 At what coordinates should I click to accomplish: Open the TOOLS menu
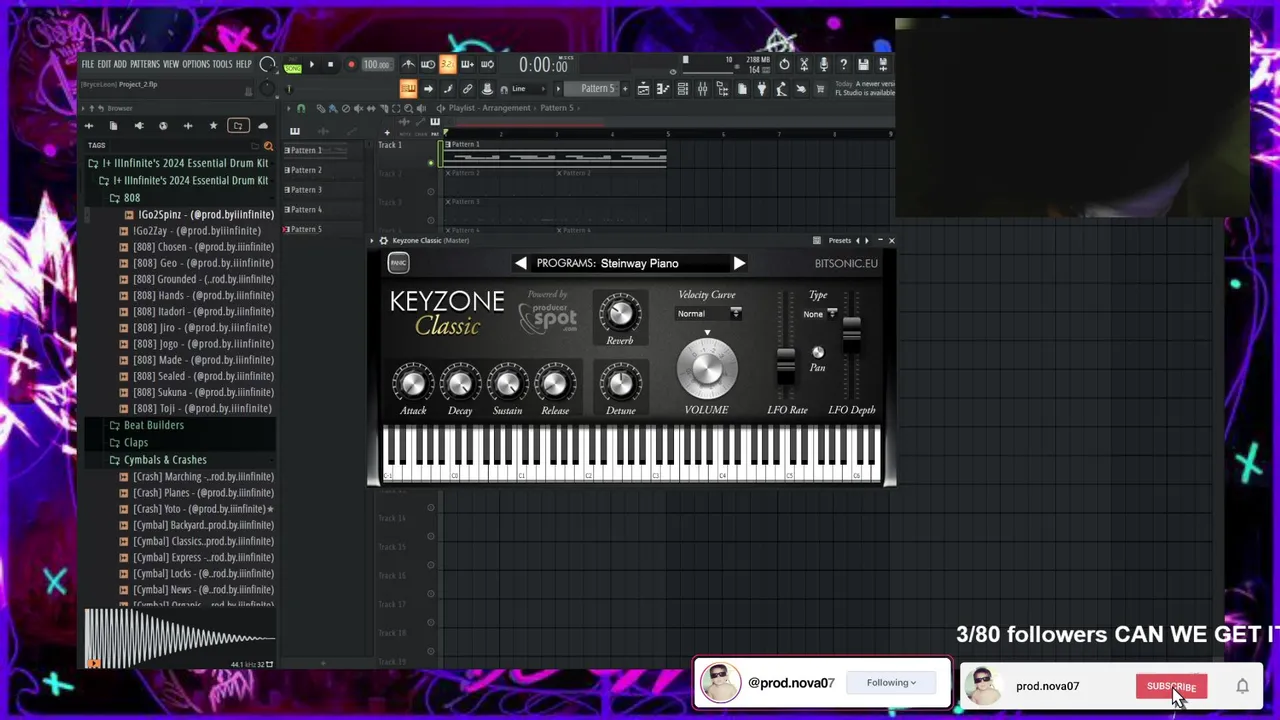tap(222, 65)
